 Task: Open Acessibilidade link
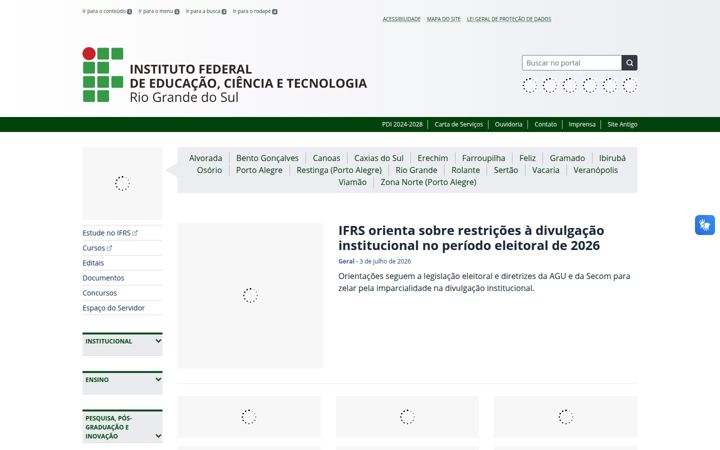401,19
